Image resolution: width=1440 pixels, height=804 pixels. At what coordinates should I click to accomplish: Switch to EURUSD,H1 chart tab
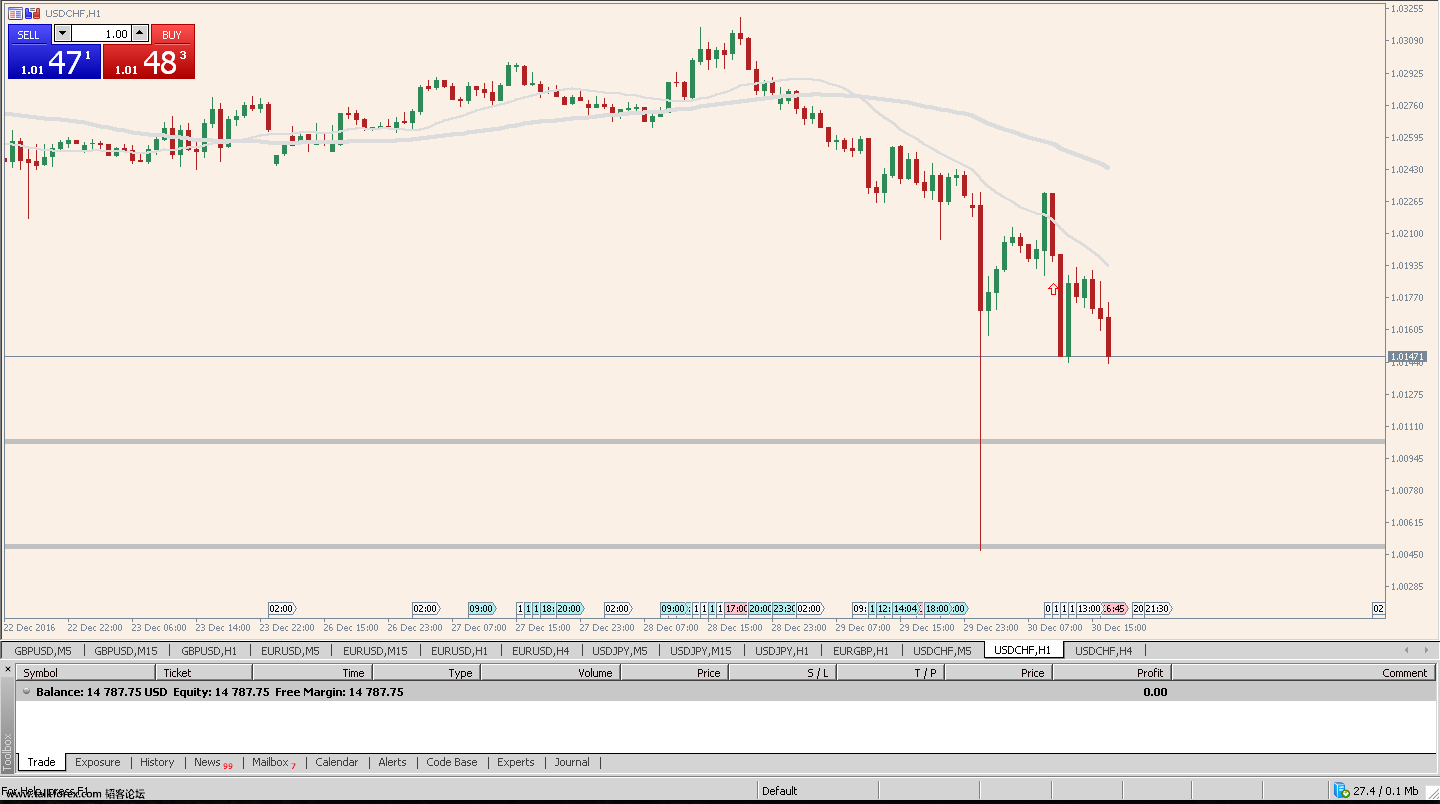pyautogui.click(x=459, y=650)
